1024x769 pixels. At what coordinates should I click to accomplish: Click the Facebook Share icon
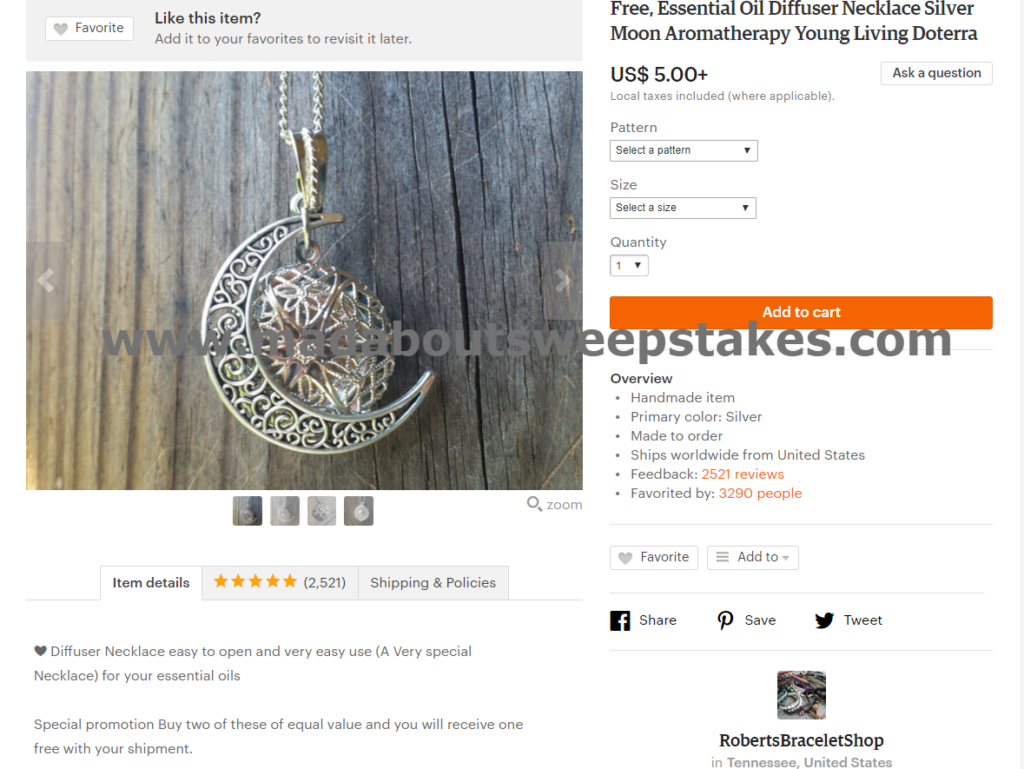point(620,620)
